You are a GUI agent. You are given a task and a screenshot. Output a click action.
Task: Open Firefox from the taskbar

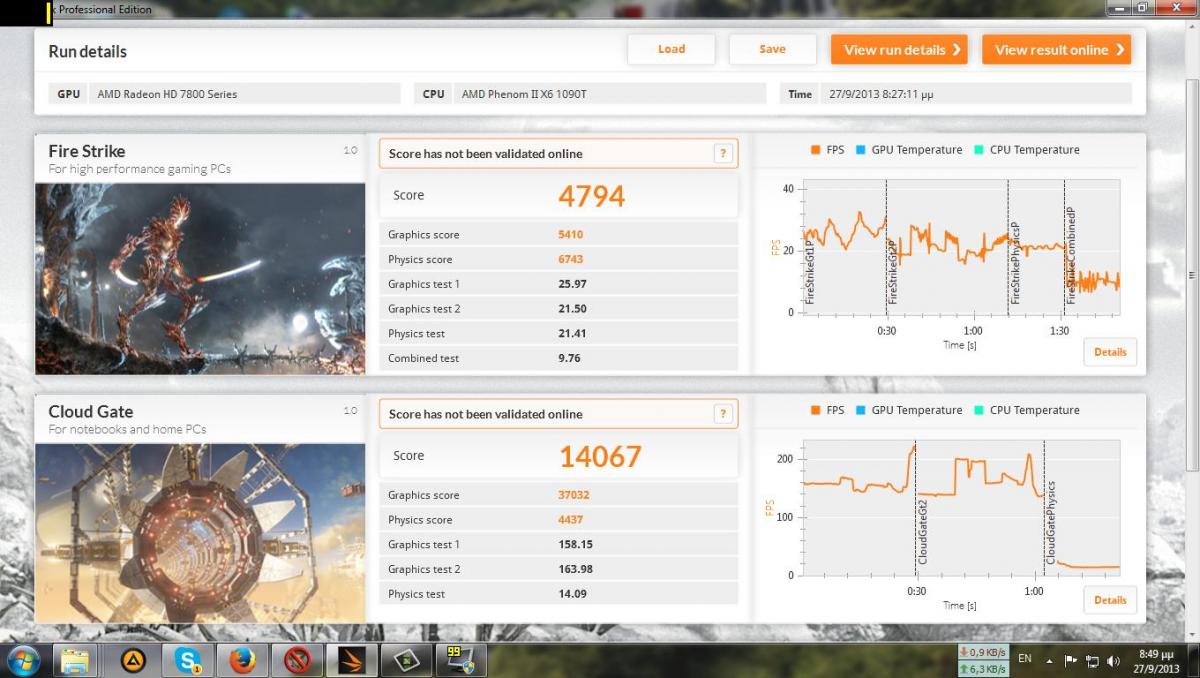(242, 660)
